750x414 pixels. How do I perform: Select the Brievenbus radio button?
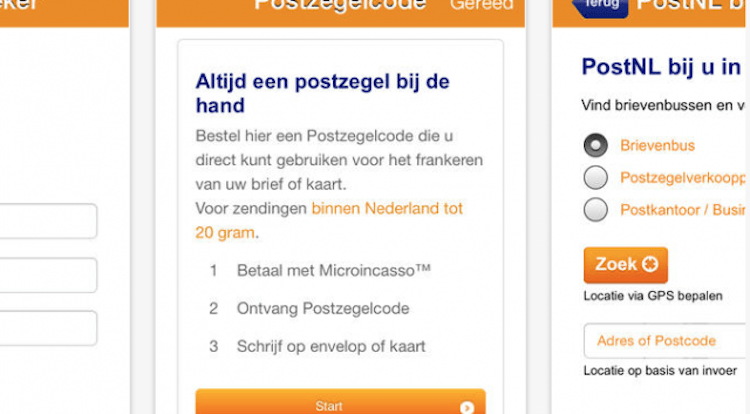(596, 145)
